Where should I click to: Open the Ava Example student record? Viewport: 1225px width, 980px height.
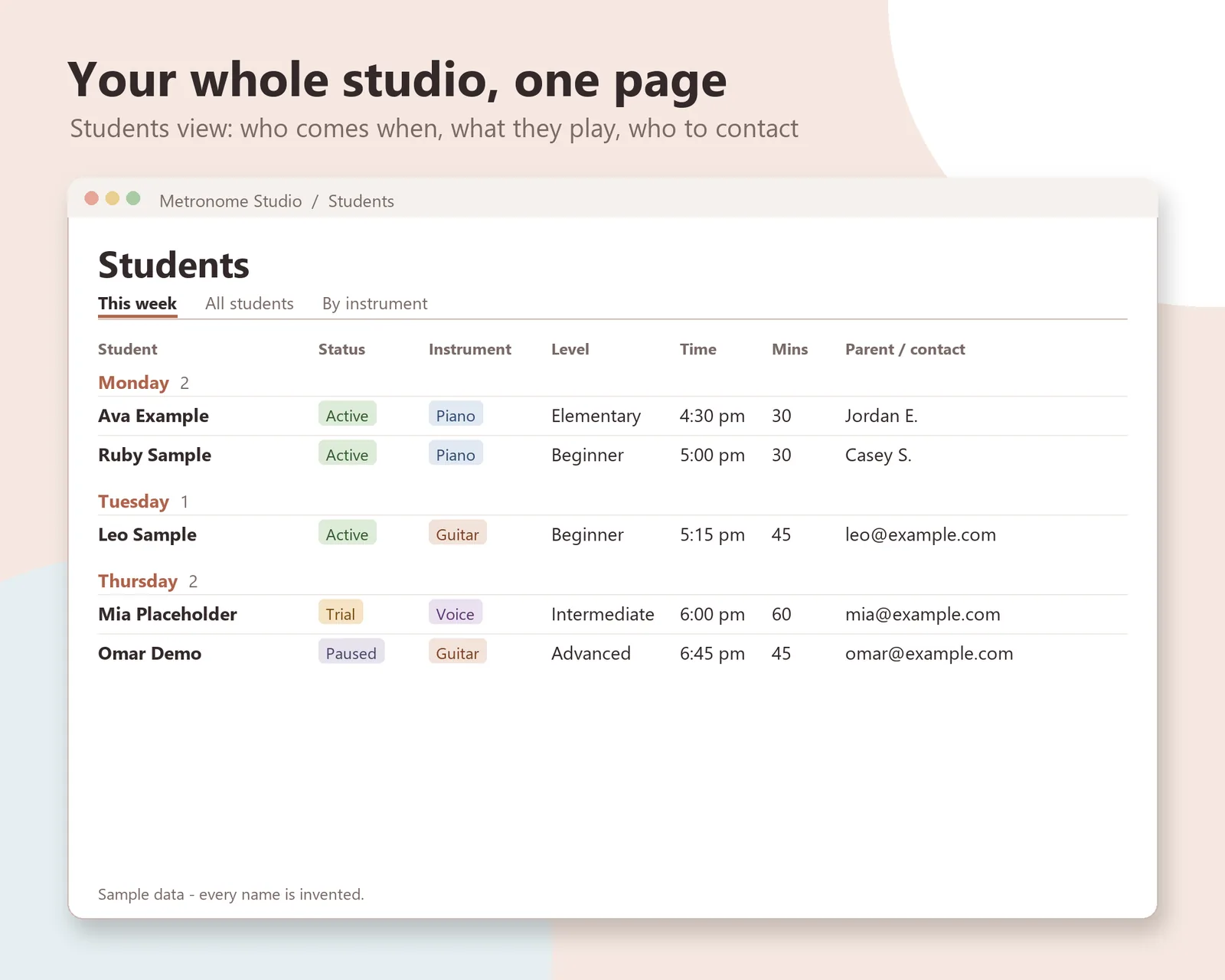153,416
